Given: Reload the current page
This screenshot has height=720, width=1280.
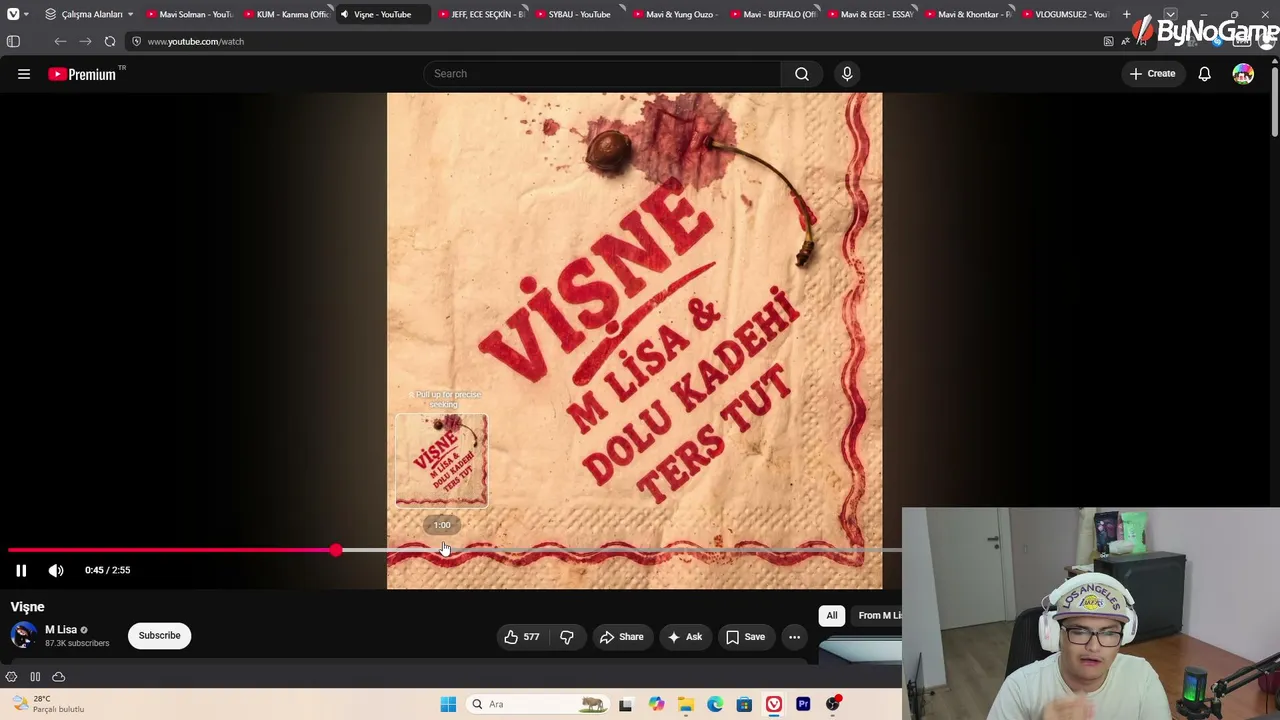Looking at the screenshot, I should (110, 41).
